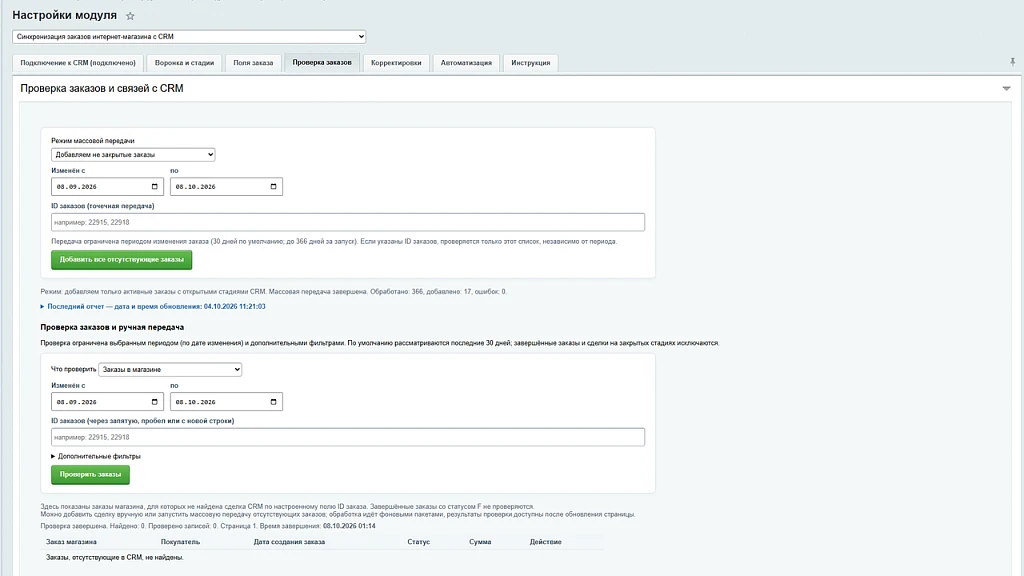
Task: Click the Проверка заказов и ручная передача heading
Action: point(112,327)
